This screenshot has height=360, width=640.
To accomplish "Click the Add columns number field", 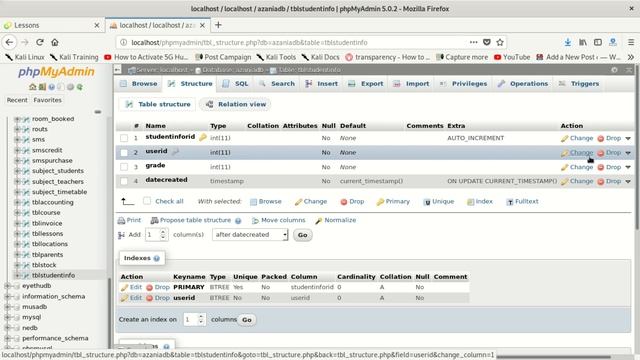I will (x=156, y=235).
